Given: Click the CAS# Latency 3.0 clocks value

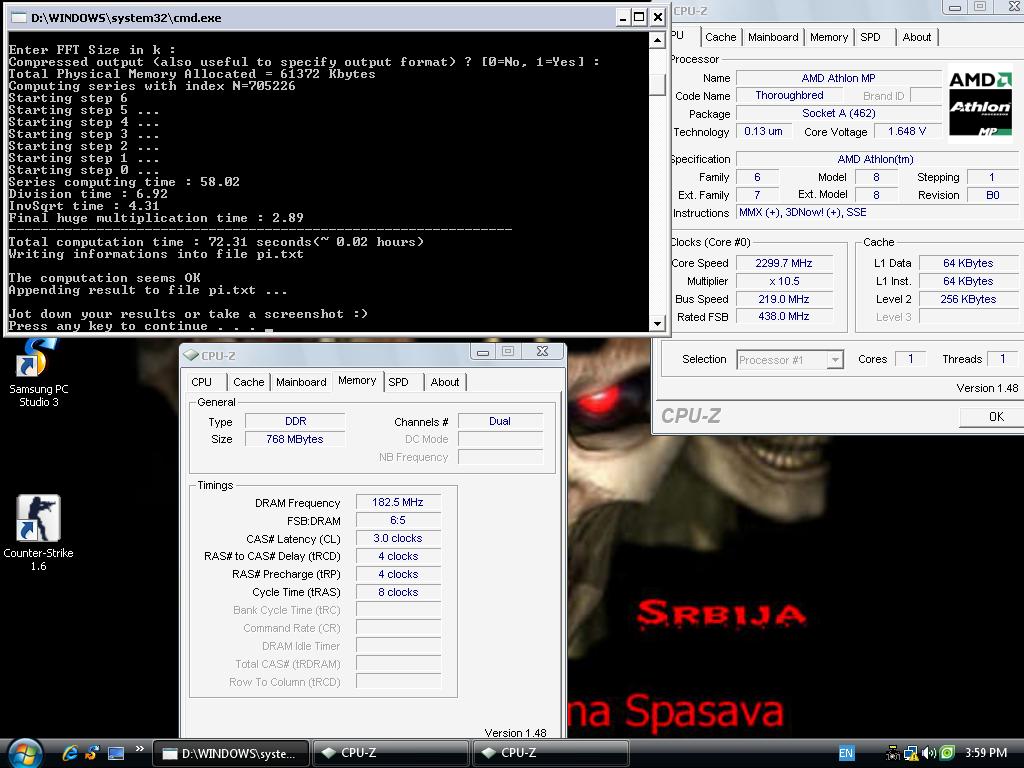Looking at the screenshot, I should tap(398, 538).
